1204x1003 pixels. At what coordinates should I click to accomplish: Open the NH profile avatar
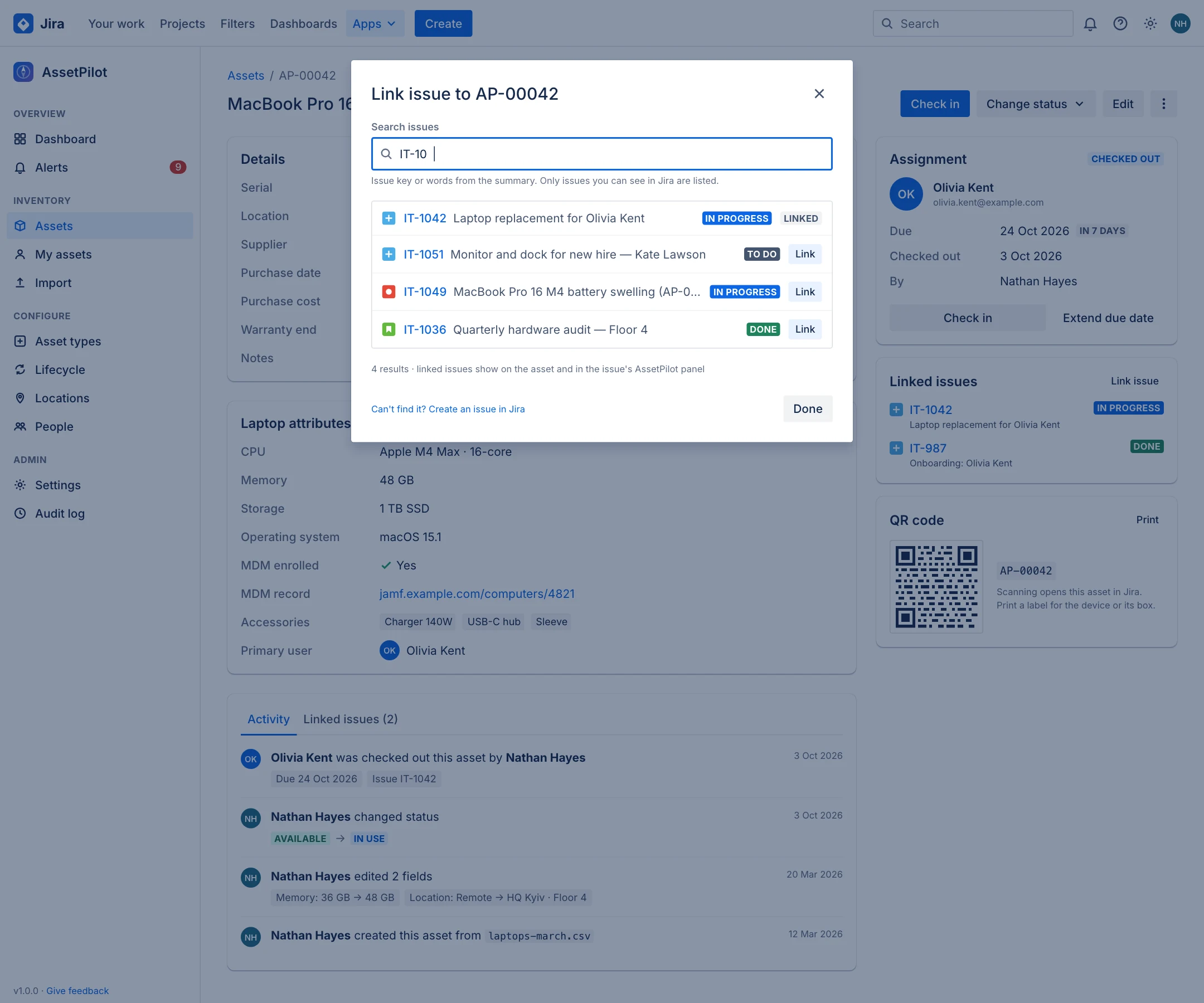tap(1180, 23)
